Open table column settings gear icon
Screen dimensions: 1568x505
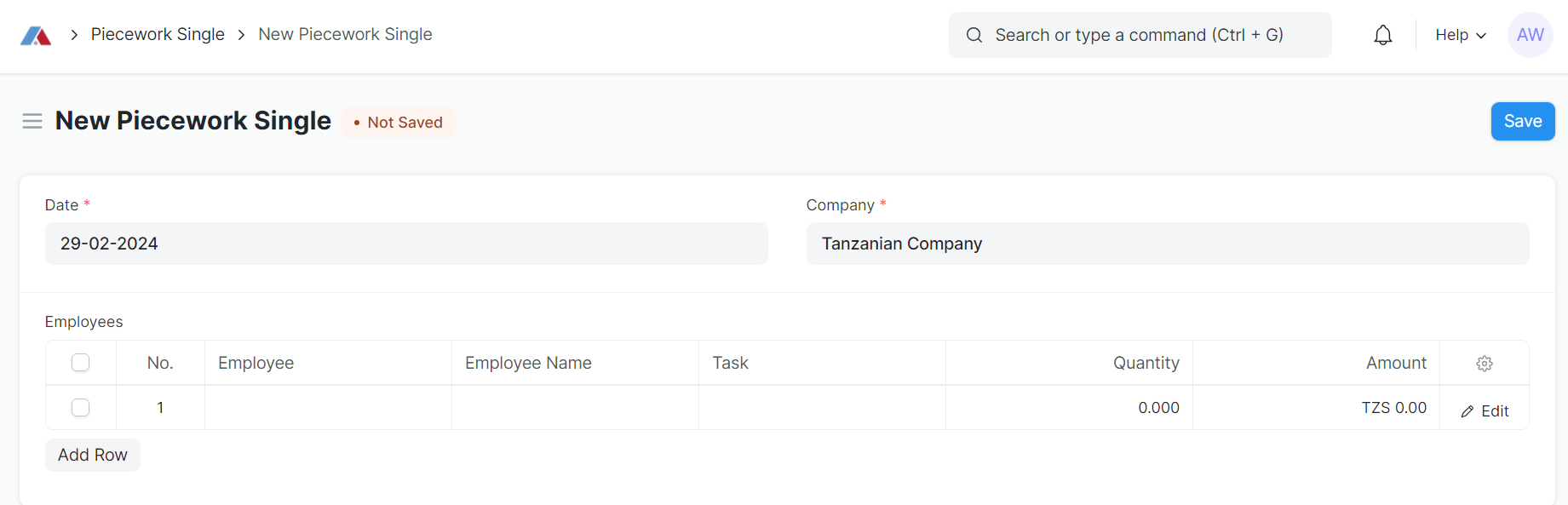point(1484,364)
